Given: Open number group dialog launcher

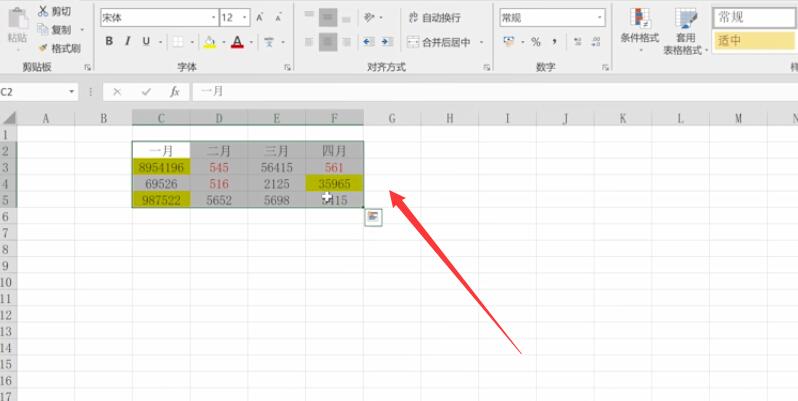Looking at the screenshot, I should click(x=606, y=67).
